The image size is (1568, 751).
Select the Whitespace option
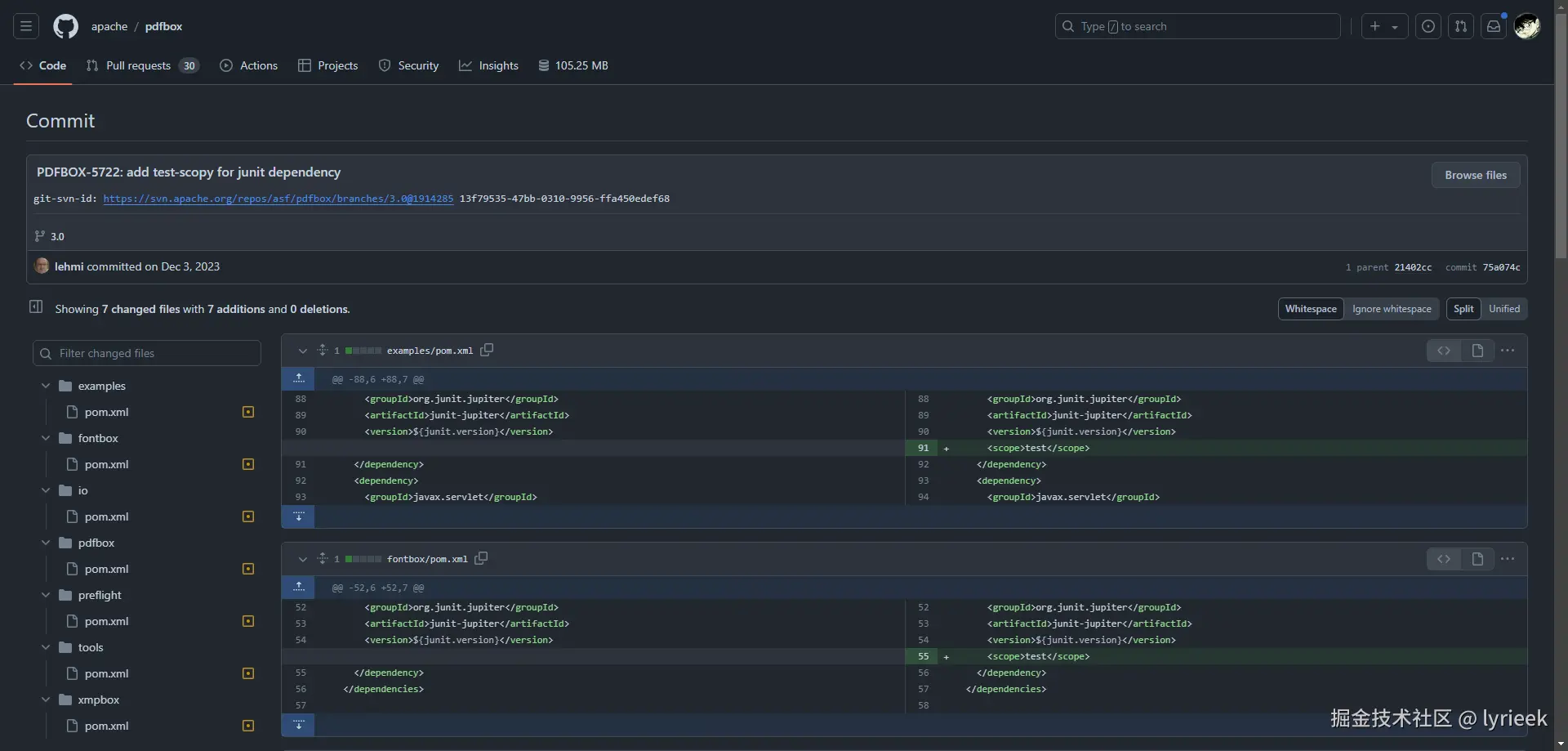coord(1311,309)
